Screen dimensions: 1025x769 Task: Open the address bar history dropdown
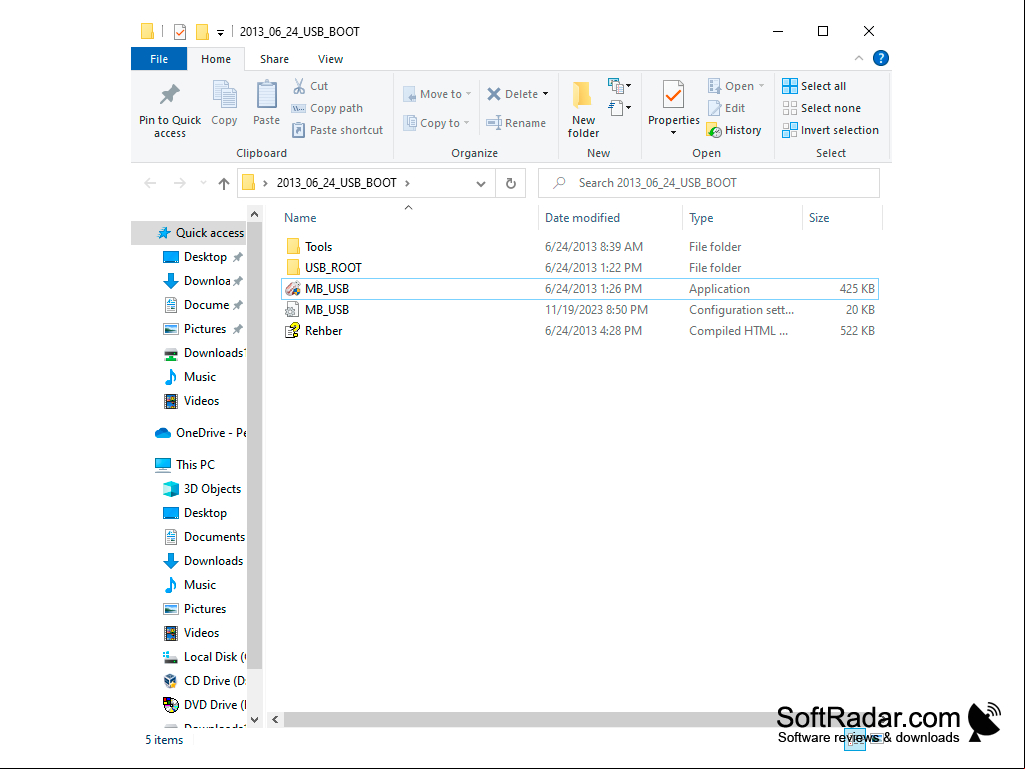pyautogui.click(x=480, y=184)
